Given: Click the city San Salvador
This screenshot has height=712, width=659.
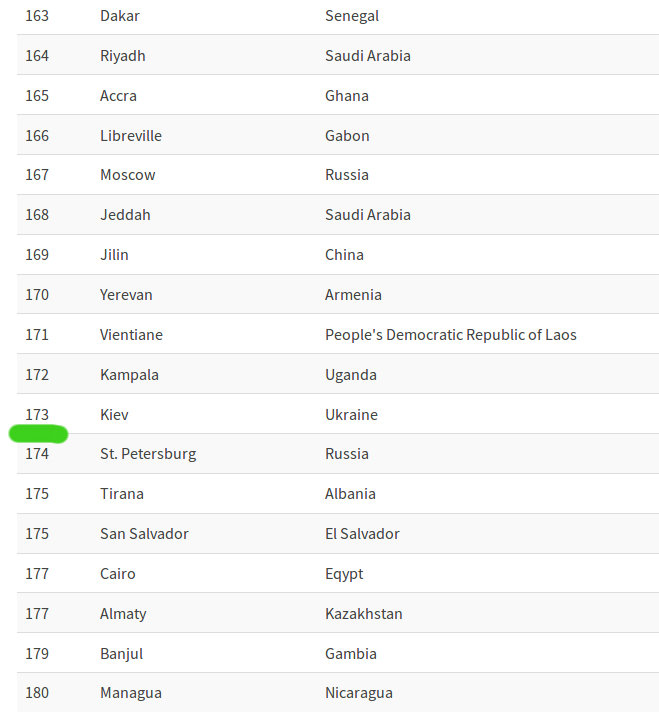Looking at the screenshot, I should tap(144, 534).
